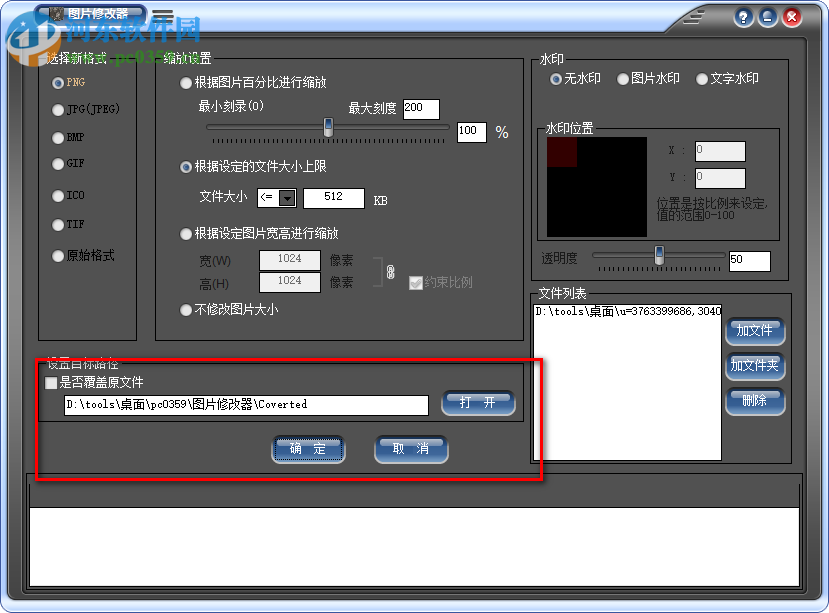The height and width of the screenshot is (613, 829).
Task: Click the chain link aspect icon
Action: pyautogui.click(x=390, y=272)
